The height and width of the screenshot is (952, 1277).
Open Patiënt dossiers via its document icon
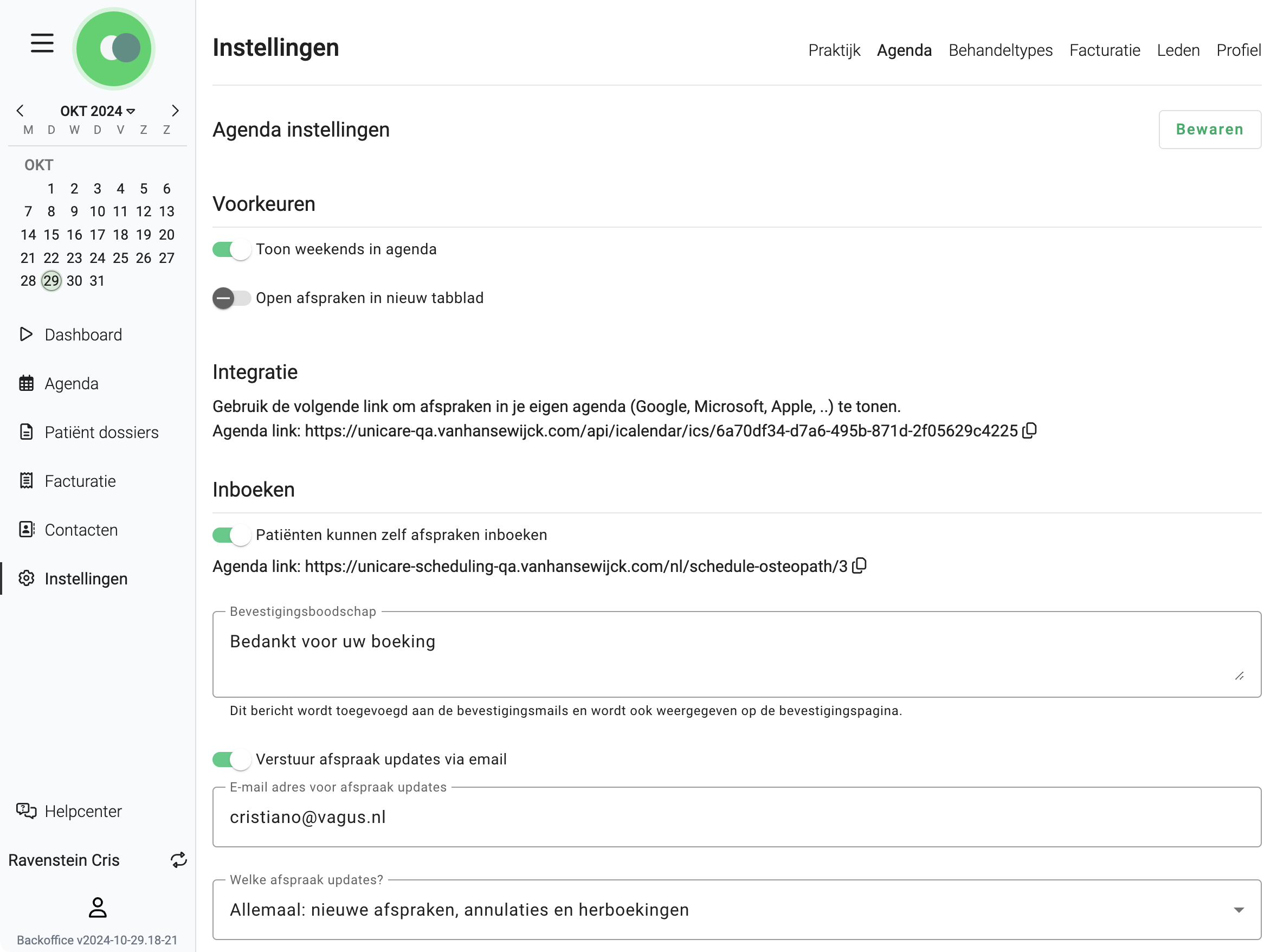(27, 432)
